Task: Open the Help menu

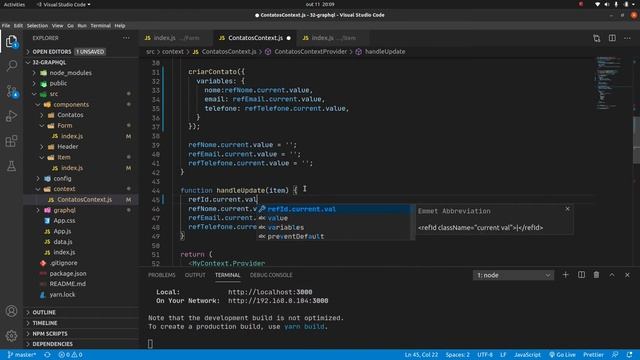Action: (x=120, y=26)
